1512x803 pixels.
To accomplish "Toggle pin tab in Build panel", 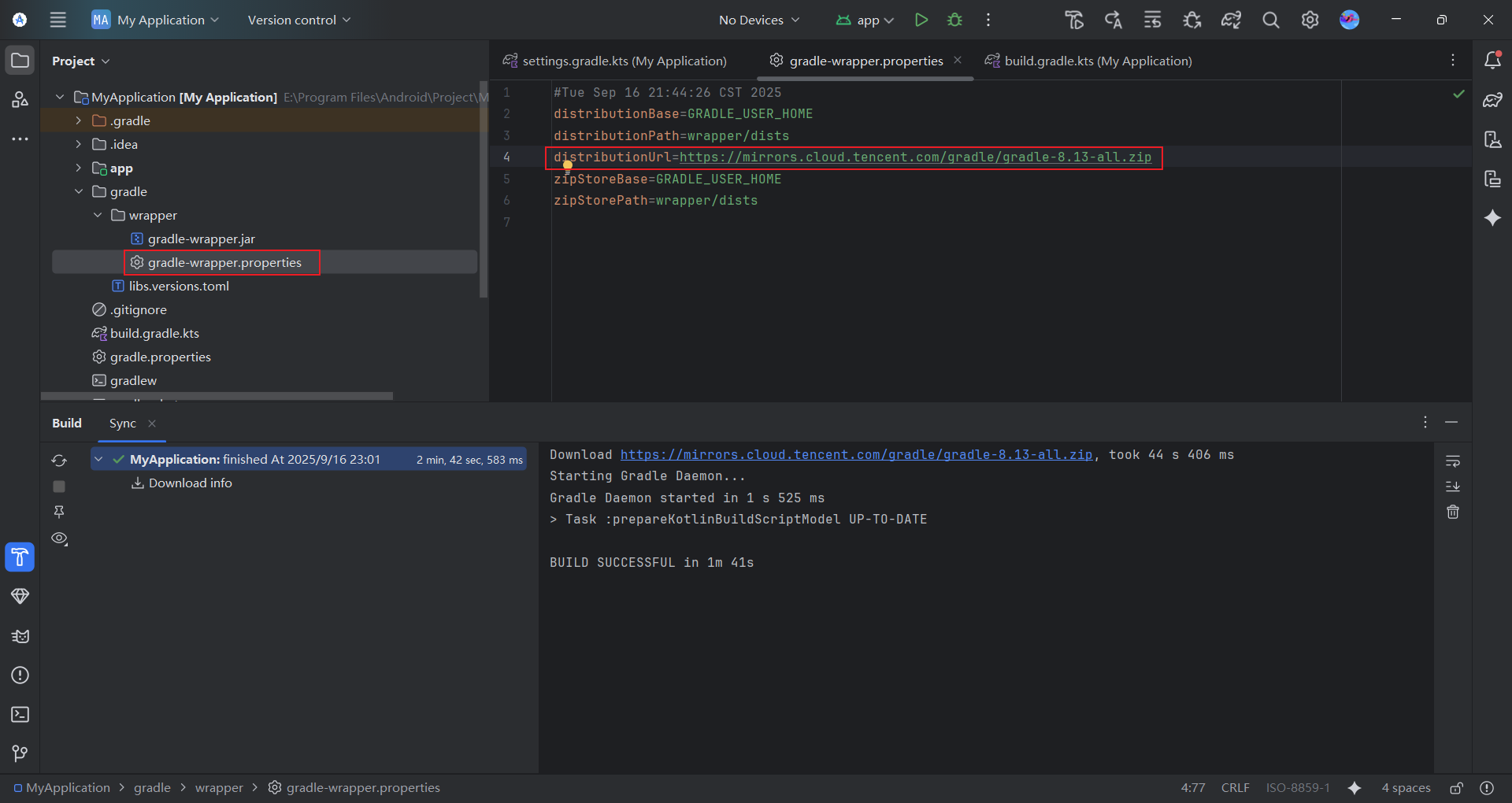I will [59, 512].
